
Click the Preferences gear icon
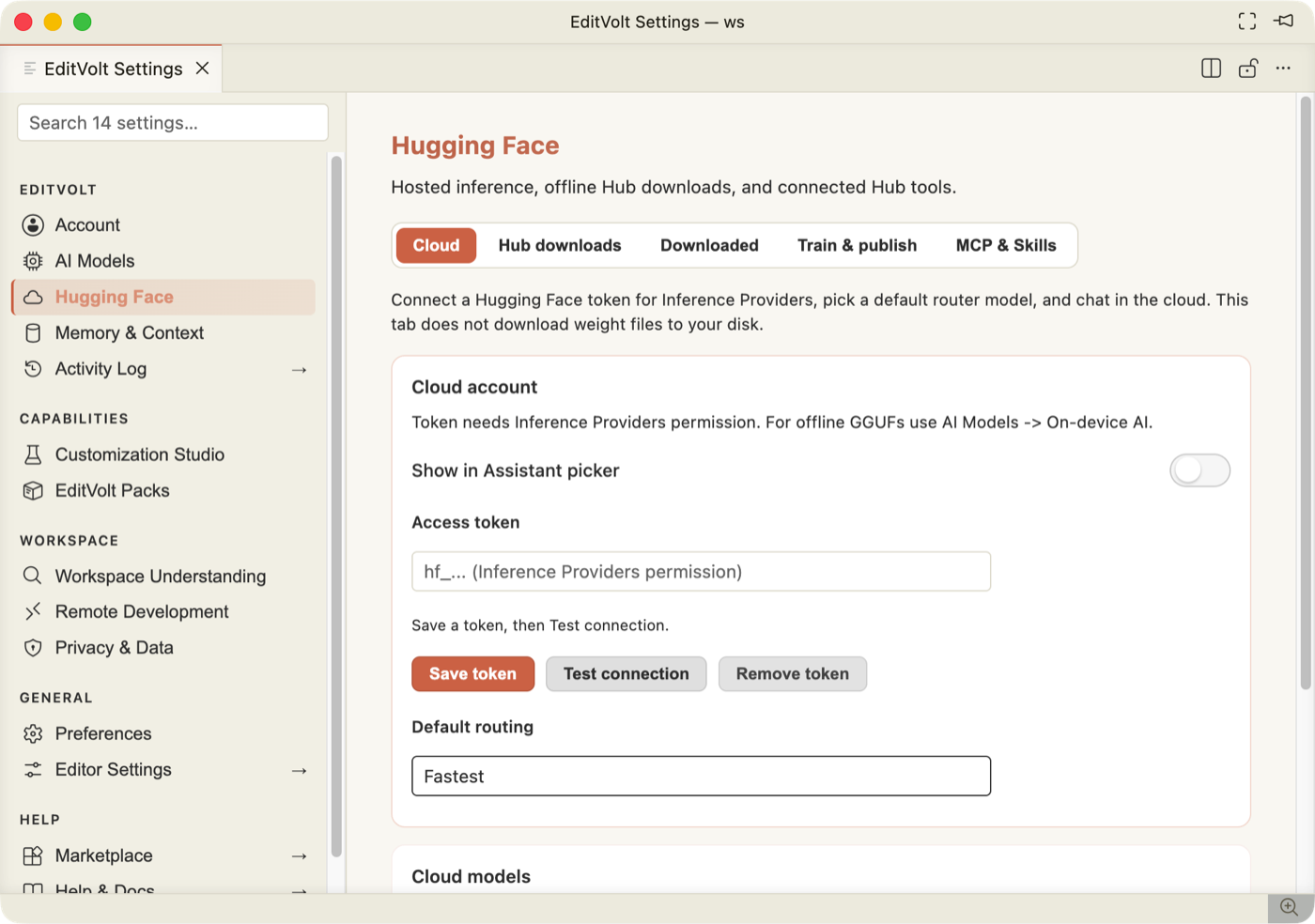click(x=33, y=733)
